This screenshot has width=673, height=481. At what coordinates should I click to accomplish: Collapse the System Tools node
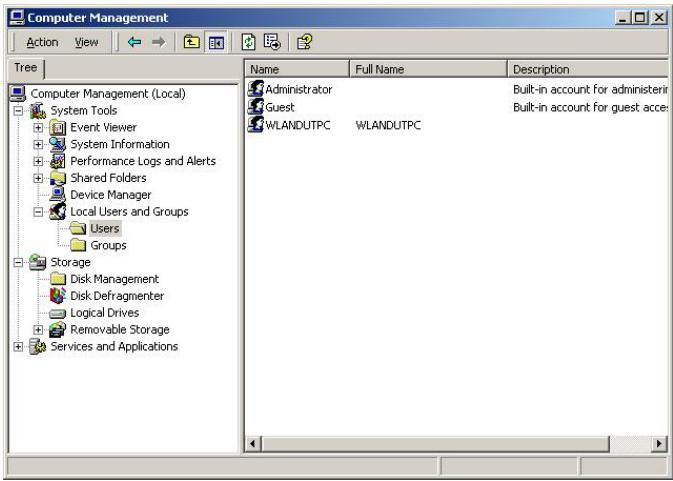(18, 111)
